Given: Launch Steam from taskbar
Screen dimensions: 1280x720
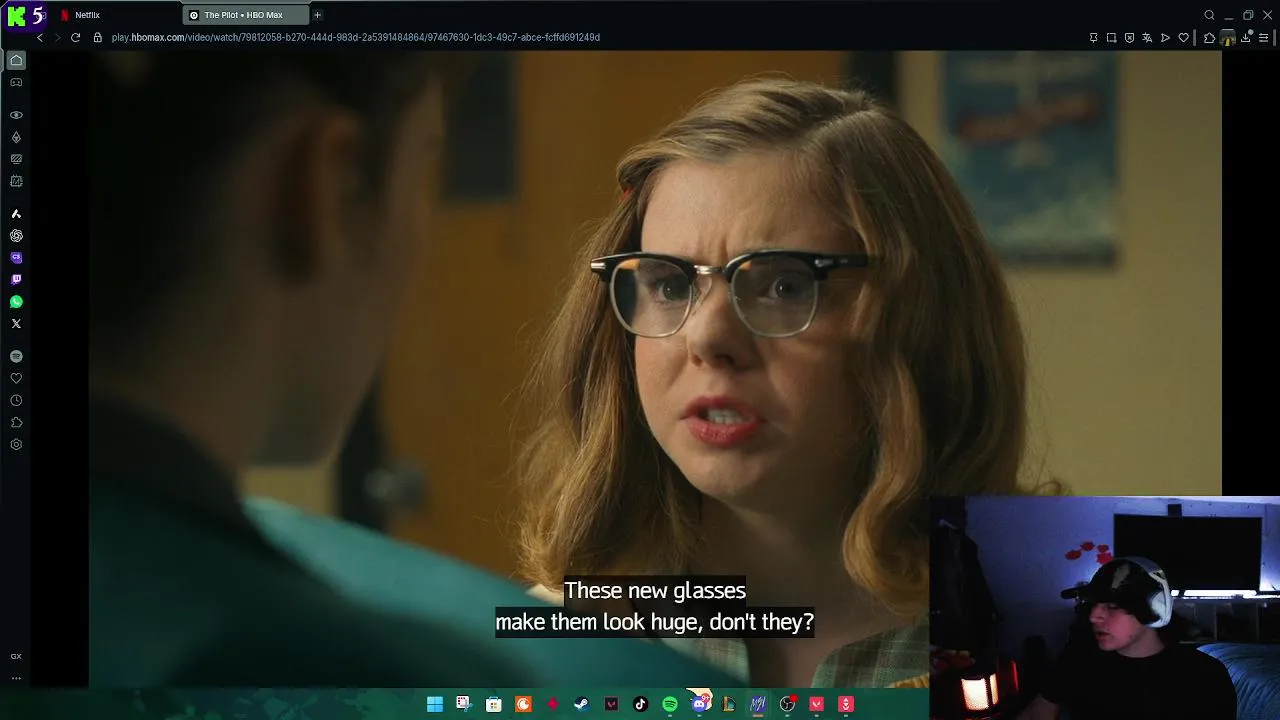Looking at the screenshot, I should [x=581, y=704].
